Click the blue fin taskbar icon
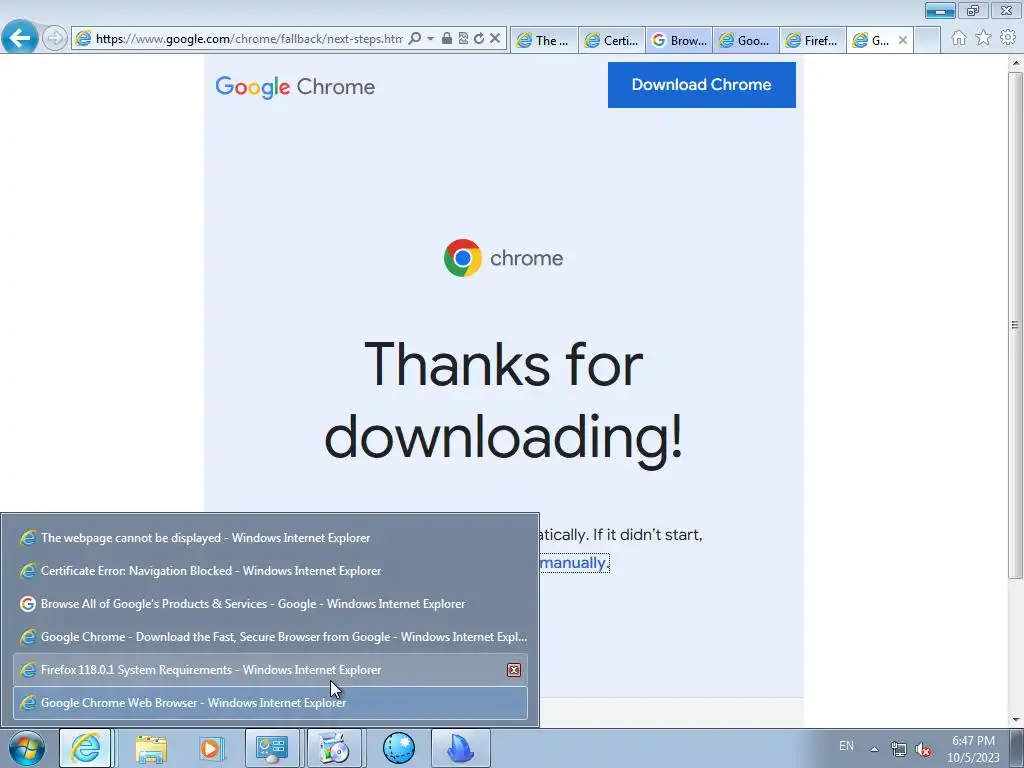 point(460,748)
